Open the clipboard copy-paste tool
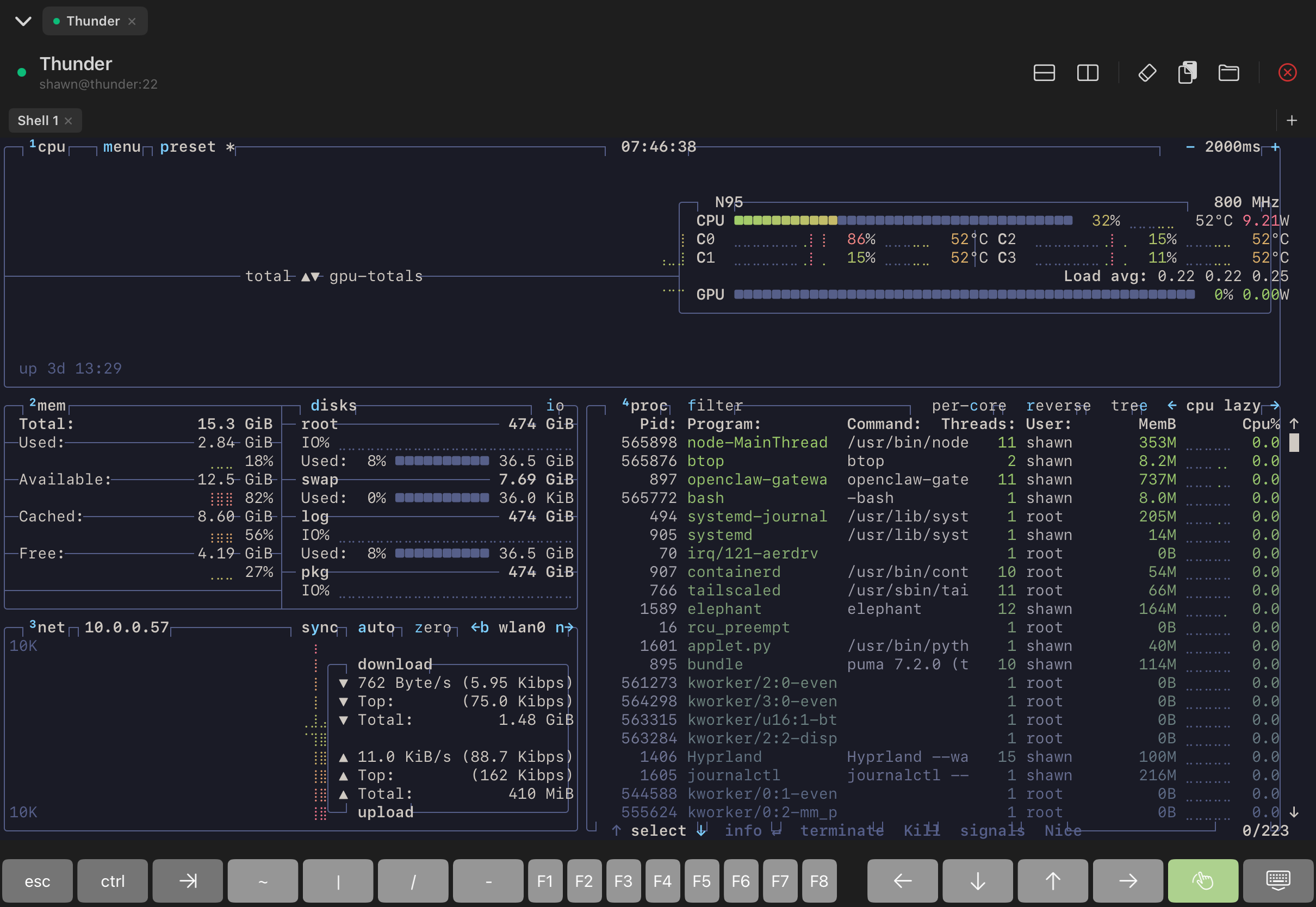Screen dimensions: 1316x907 pyautogui.click(x=1187, y=73)
